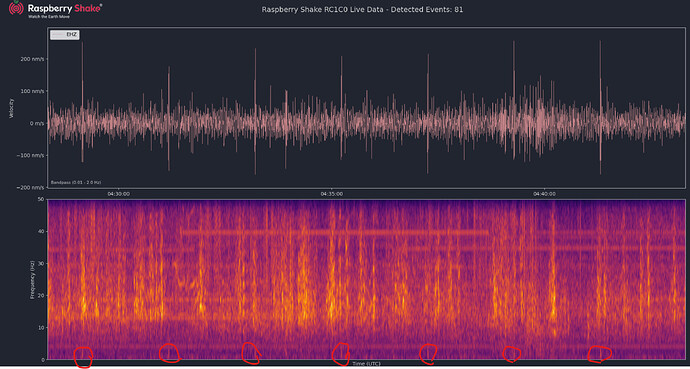Viewport: 690px width, 369px height.
Task: Click the 'Time (UTC)' axis label
Action: (366, 364)
